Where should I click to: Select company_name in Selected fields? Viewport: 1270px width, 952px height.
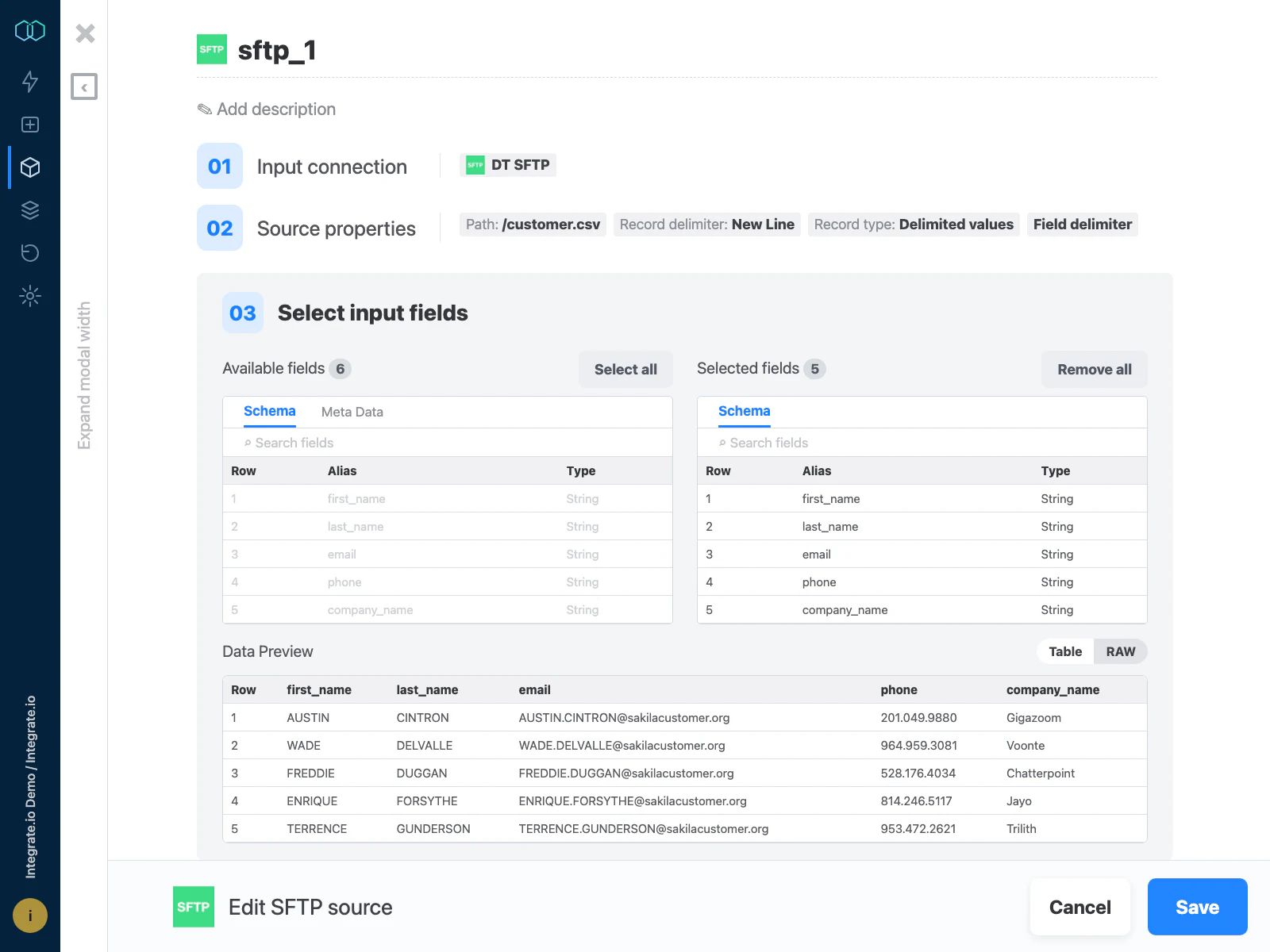click(x=922, y=610)
